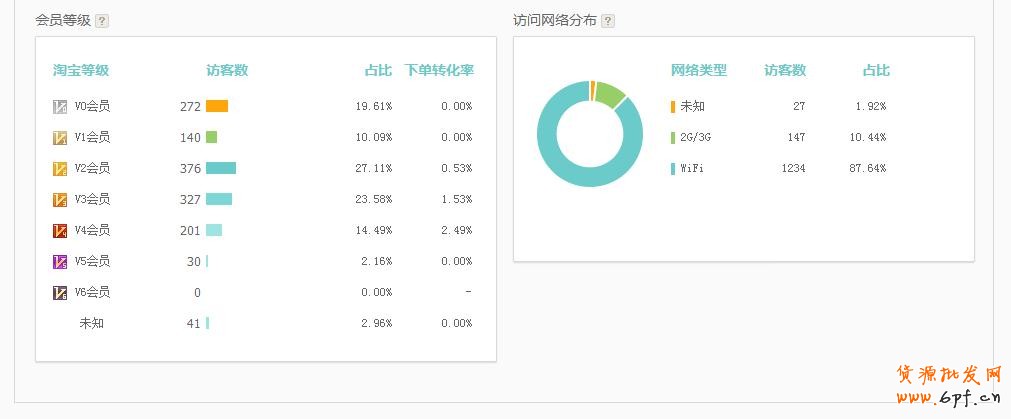Click 未知 row in member level table
Viewport: 1011px width, 419px height.
click(x=92, y=323)
